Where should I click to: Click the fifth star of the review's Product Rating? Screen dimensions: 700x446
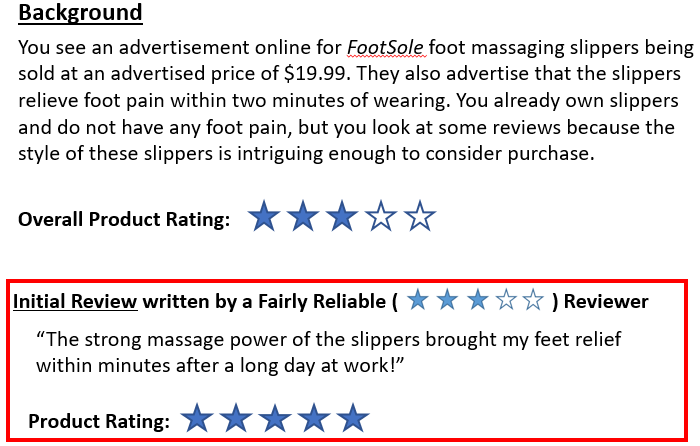(352, 420)
